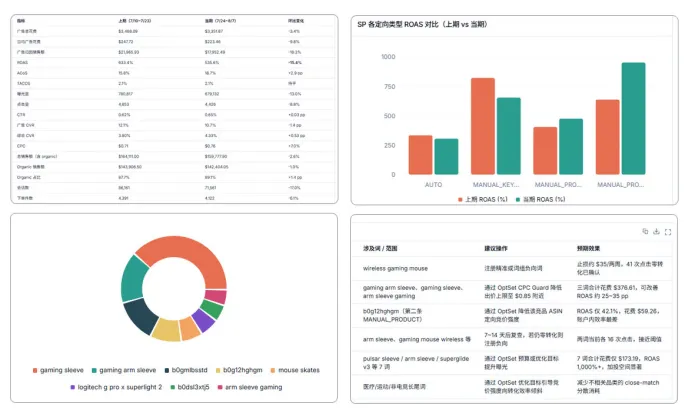This screenshot has width=693, height=415.
Task: Click the wireless gaming mouse row
Action: (x=514, y=268)
